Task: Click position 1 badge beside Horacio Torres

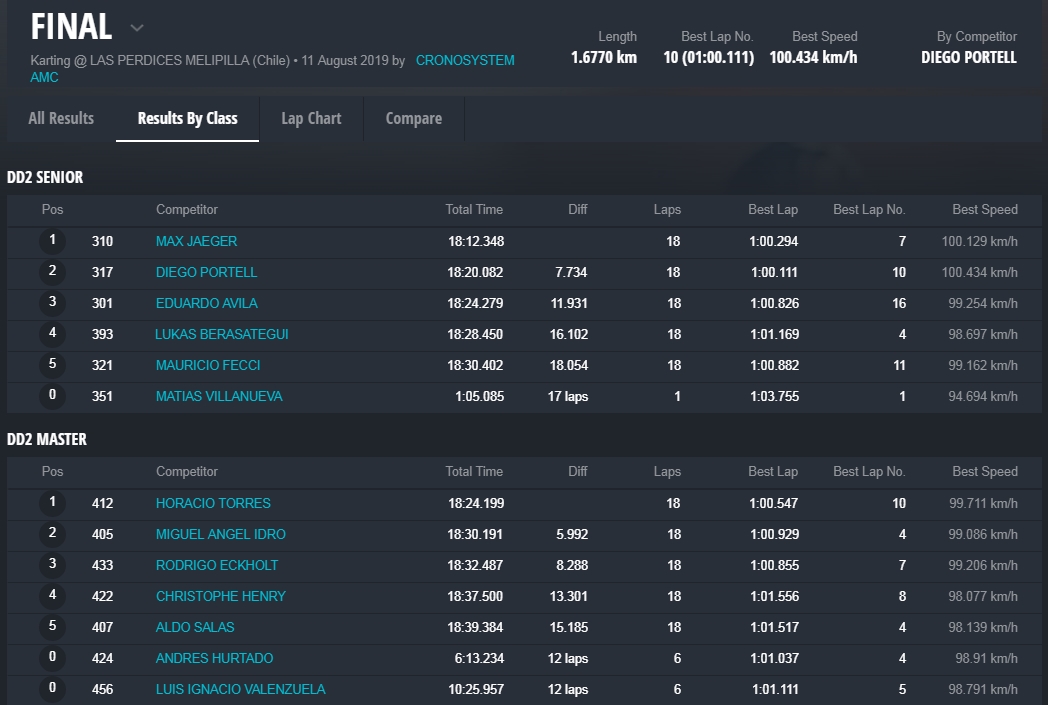Action: pos(52,503)
